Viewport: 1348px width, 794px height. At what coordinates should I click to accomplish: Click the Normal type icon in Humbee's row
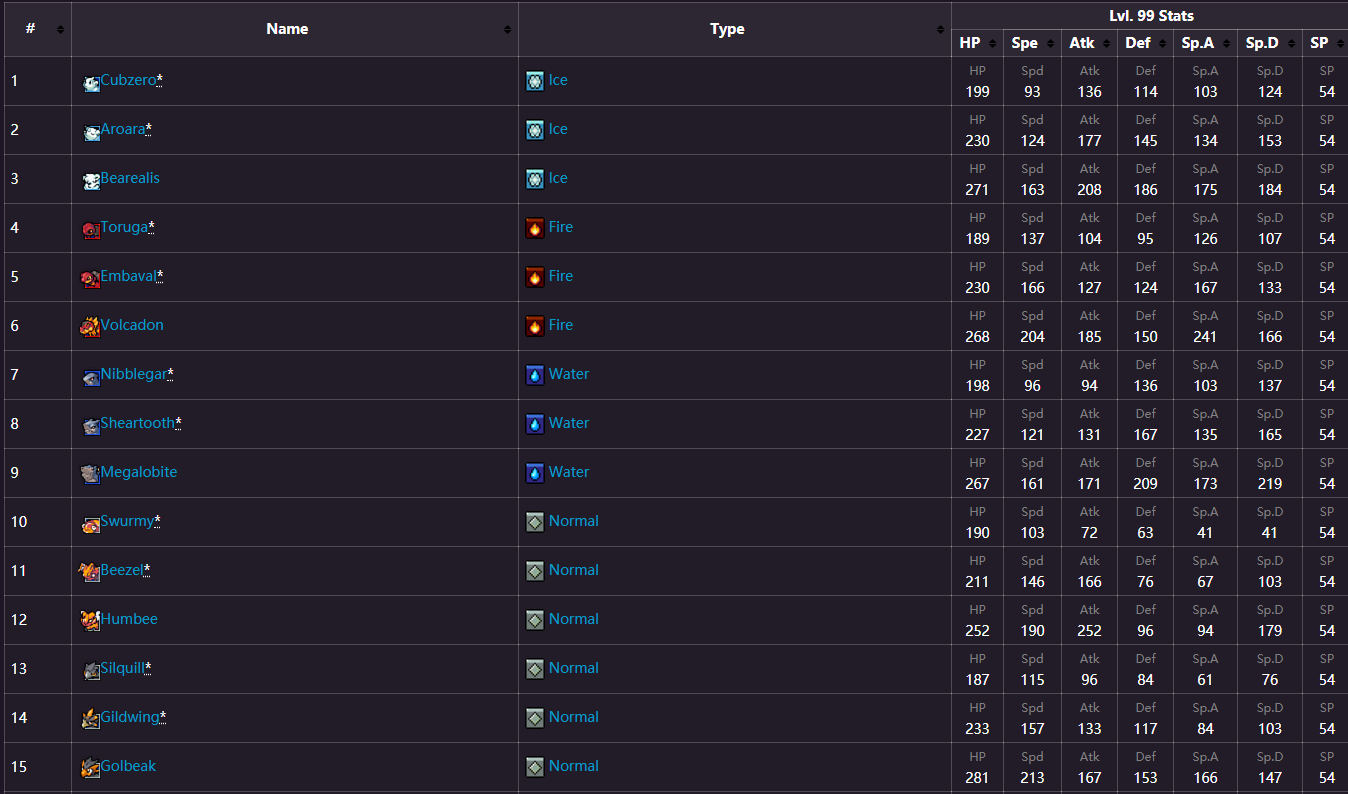point(535,620)
